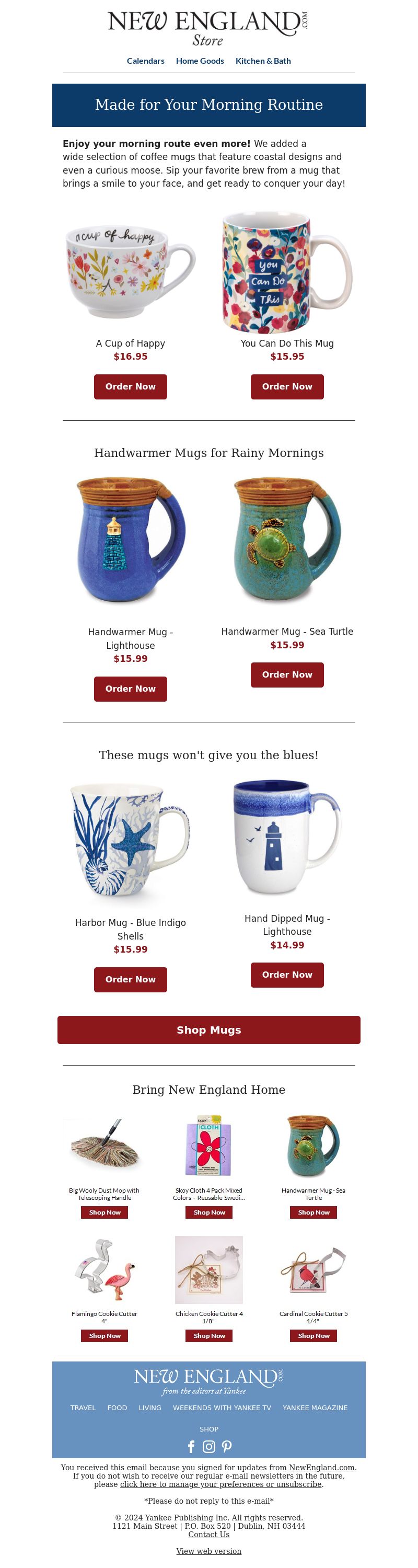
Task: Open the Instagram icon in footer
Action: [x=208, y=1446]
